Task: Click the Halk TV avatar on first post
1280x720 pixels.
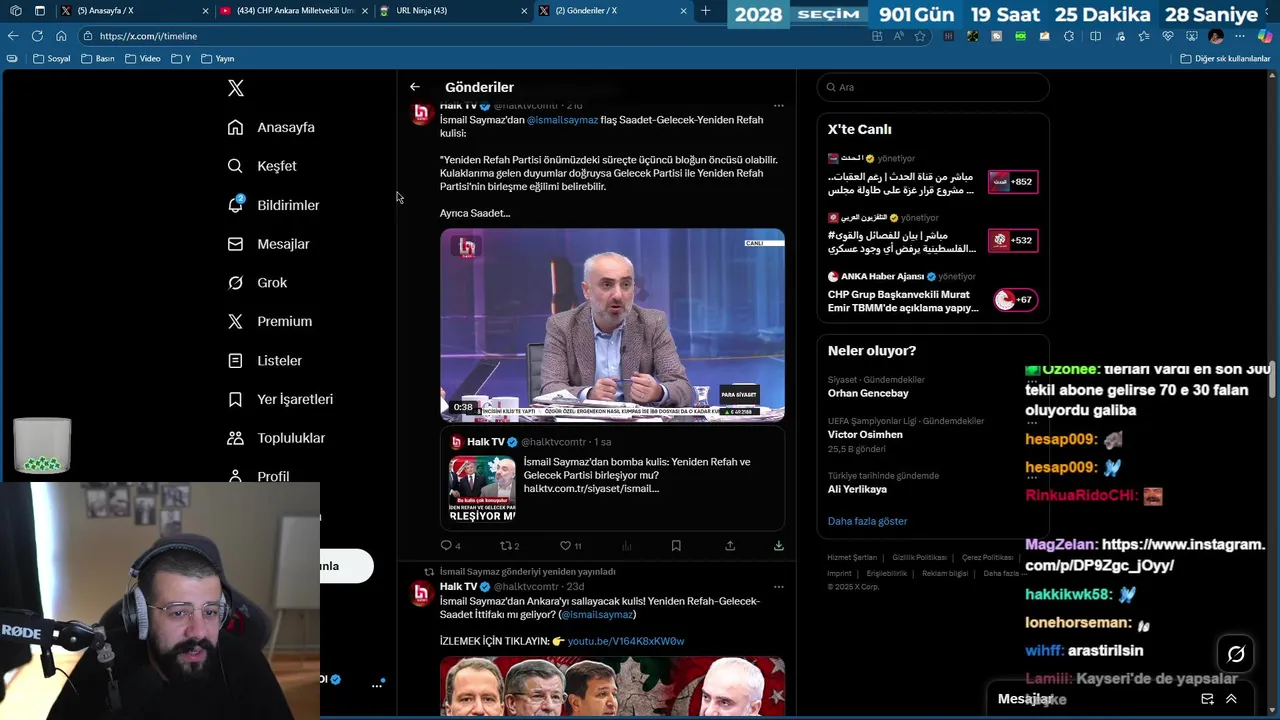Action: coord(421,114)
